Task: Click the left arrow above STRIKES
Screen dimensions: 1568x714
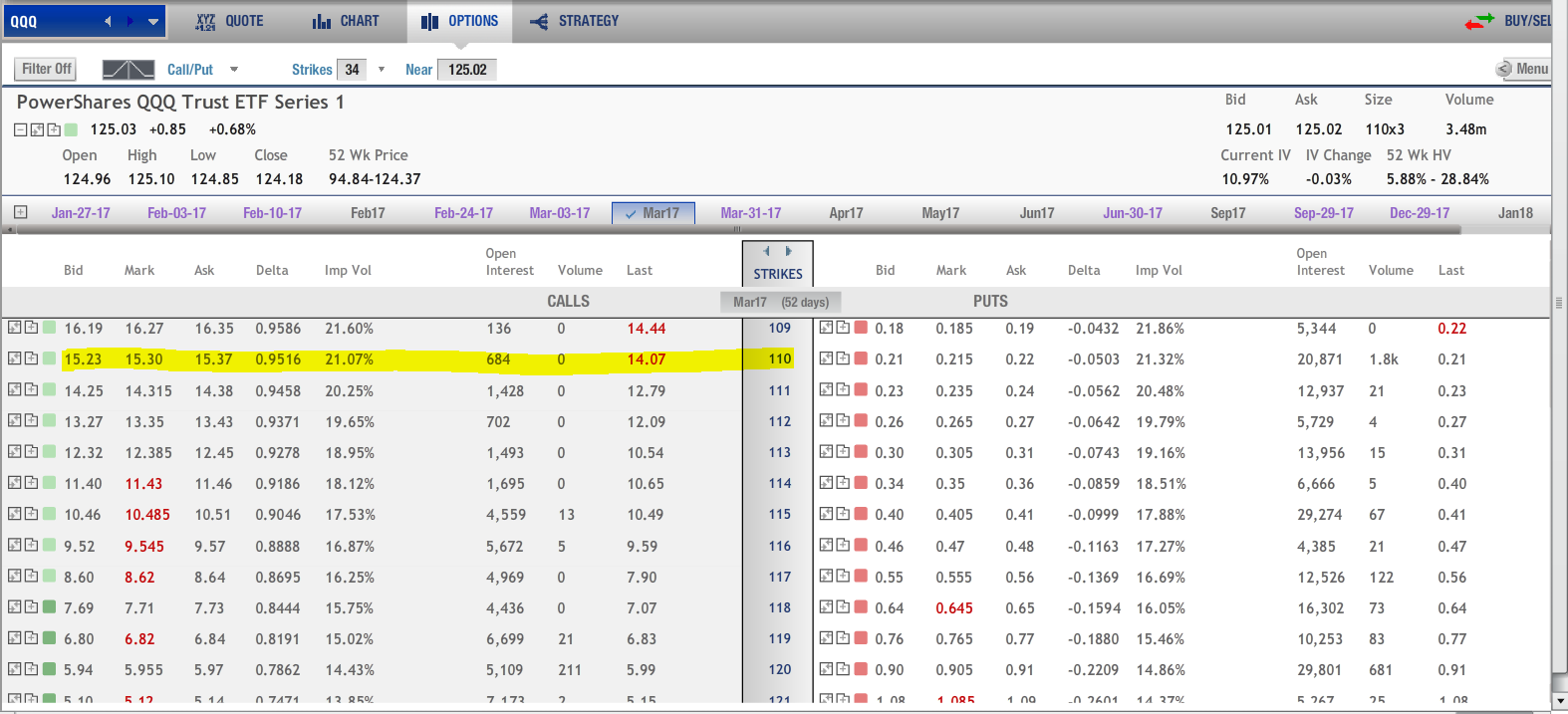Action: coord(766,251)
